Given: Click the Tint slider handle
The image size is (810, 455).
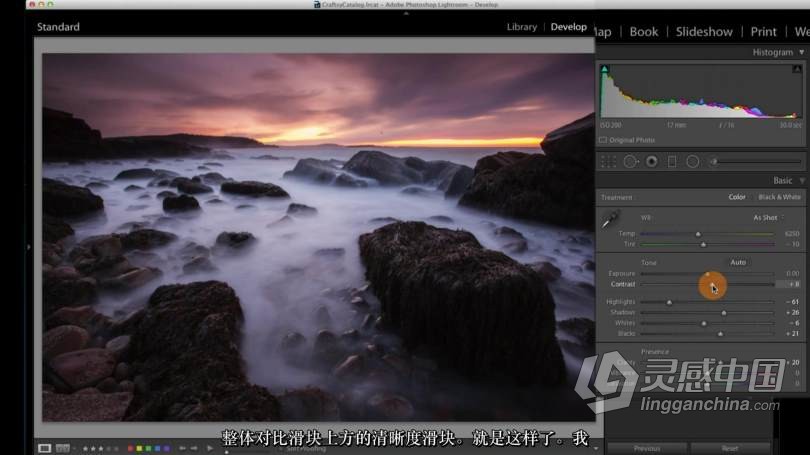Looking at the screenshot, I should [x=704, y=245].
